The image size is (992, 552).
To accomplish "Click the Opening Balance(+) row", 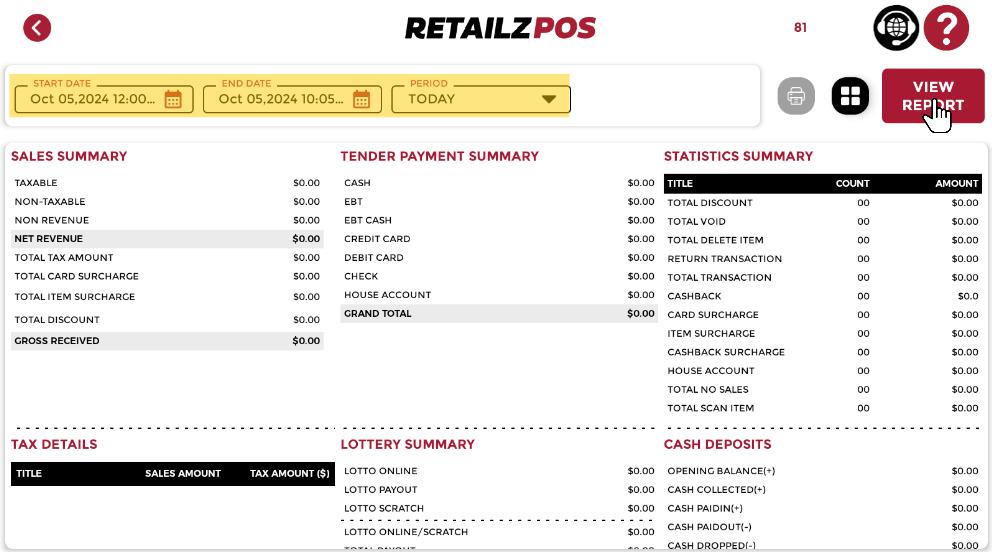I will pos(822,471).
